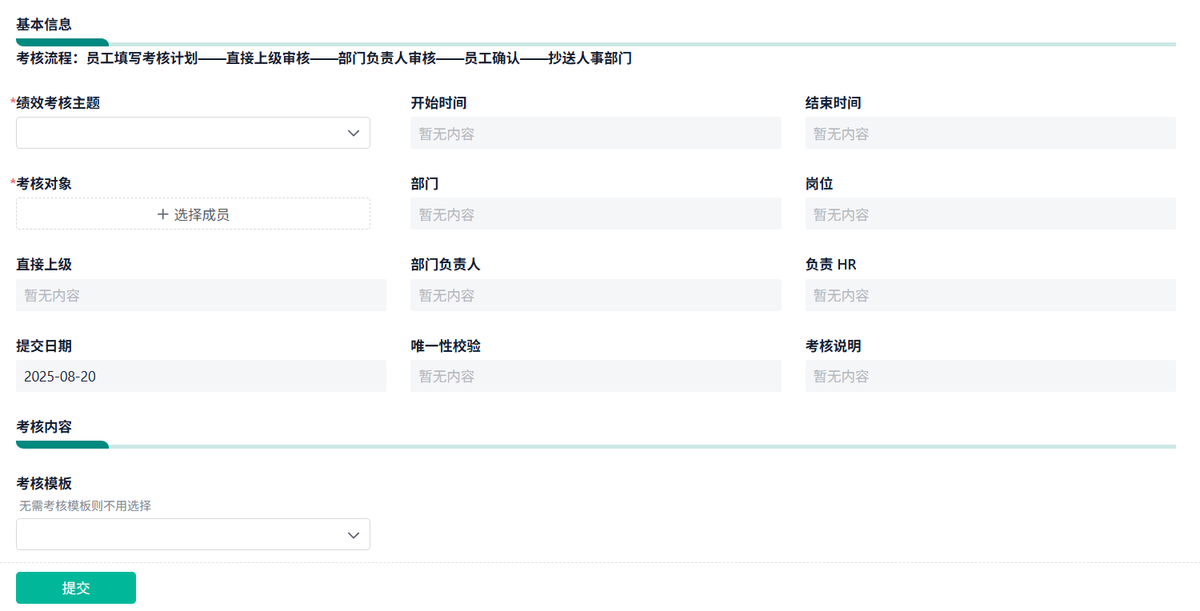Click the 结束时间 field
Image resolution: width=1200 pixels, height=611 pixels.
990,133
